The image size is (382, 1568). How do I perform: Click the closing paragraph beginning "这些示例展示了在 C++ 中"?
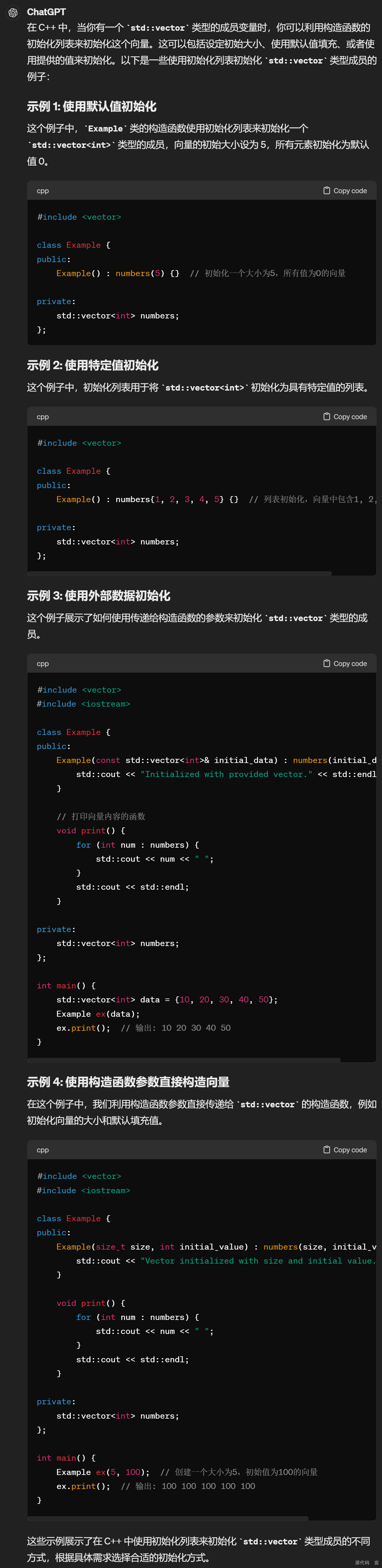(198, 1549)
